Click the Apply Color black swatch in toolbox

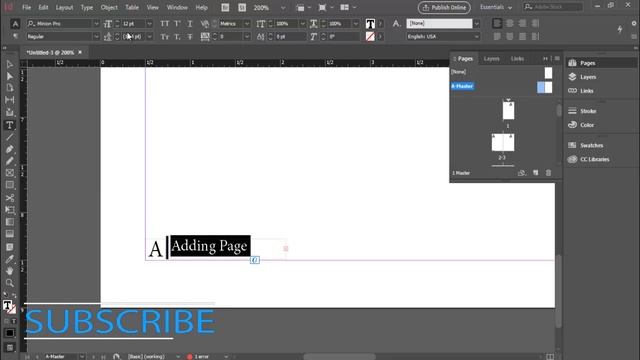pos(10,333)
